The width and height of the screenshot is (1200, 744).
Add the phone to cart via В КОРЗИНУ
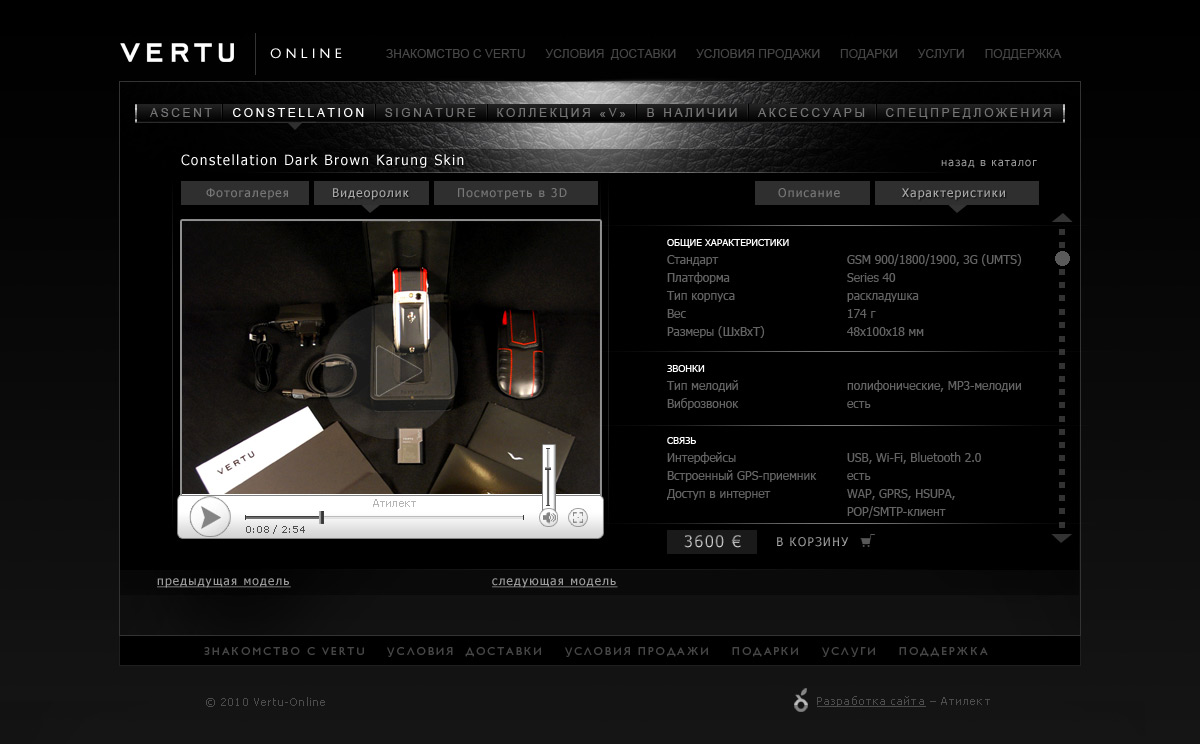click(812, 542)
